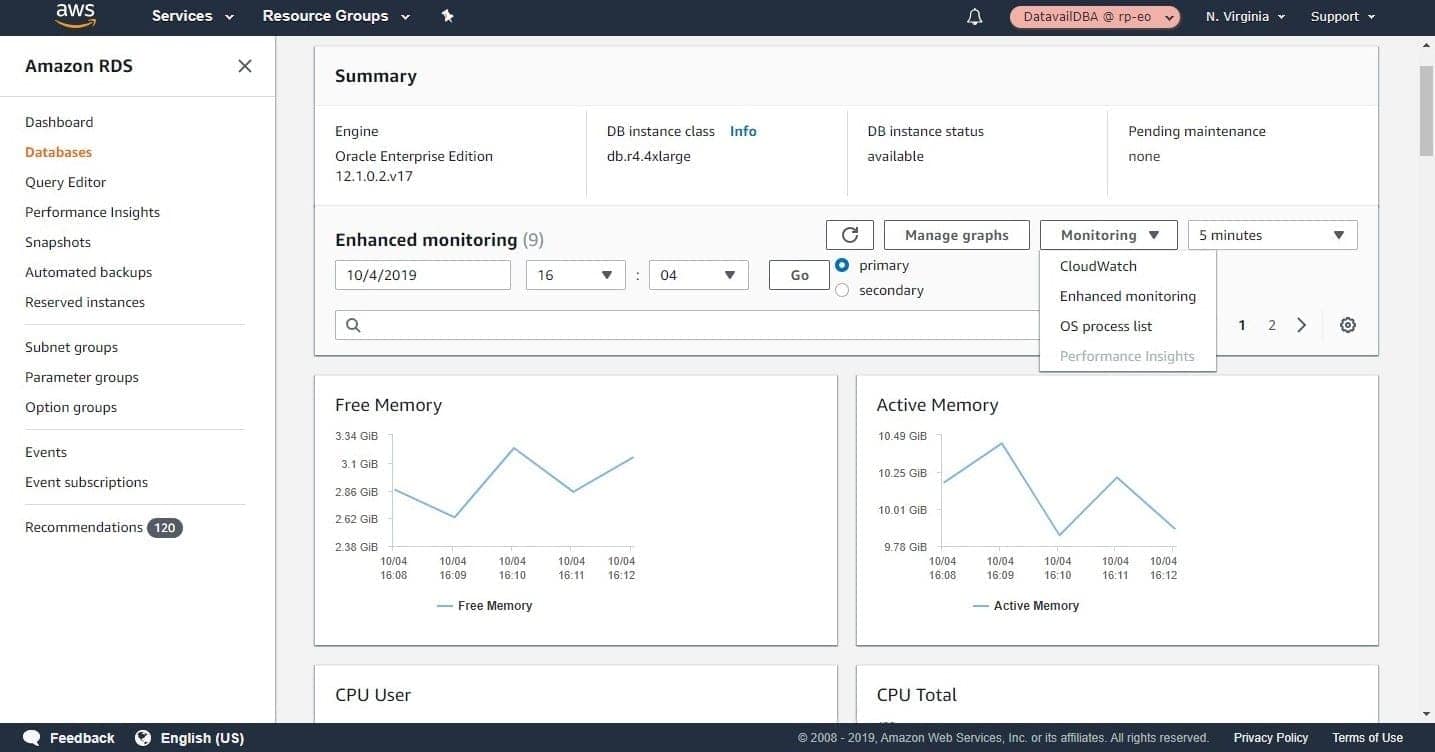
Task: Click the date field showing 10/4/2019
Action: click(x=423, y=275)
